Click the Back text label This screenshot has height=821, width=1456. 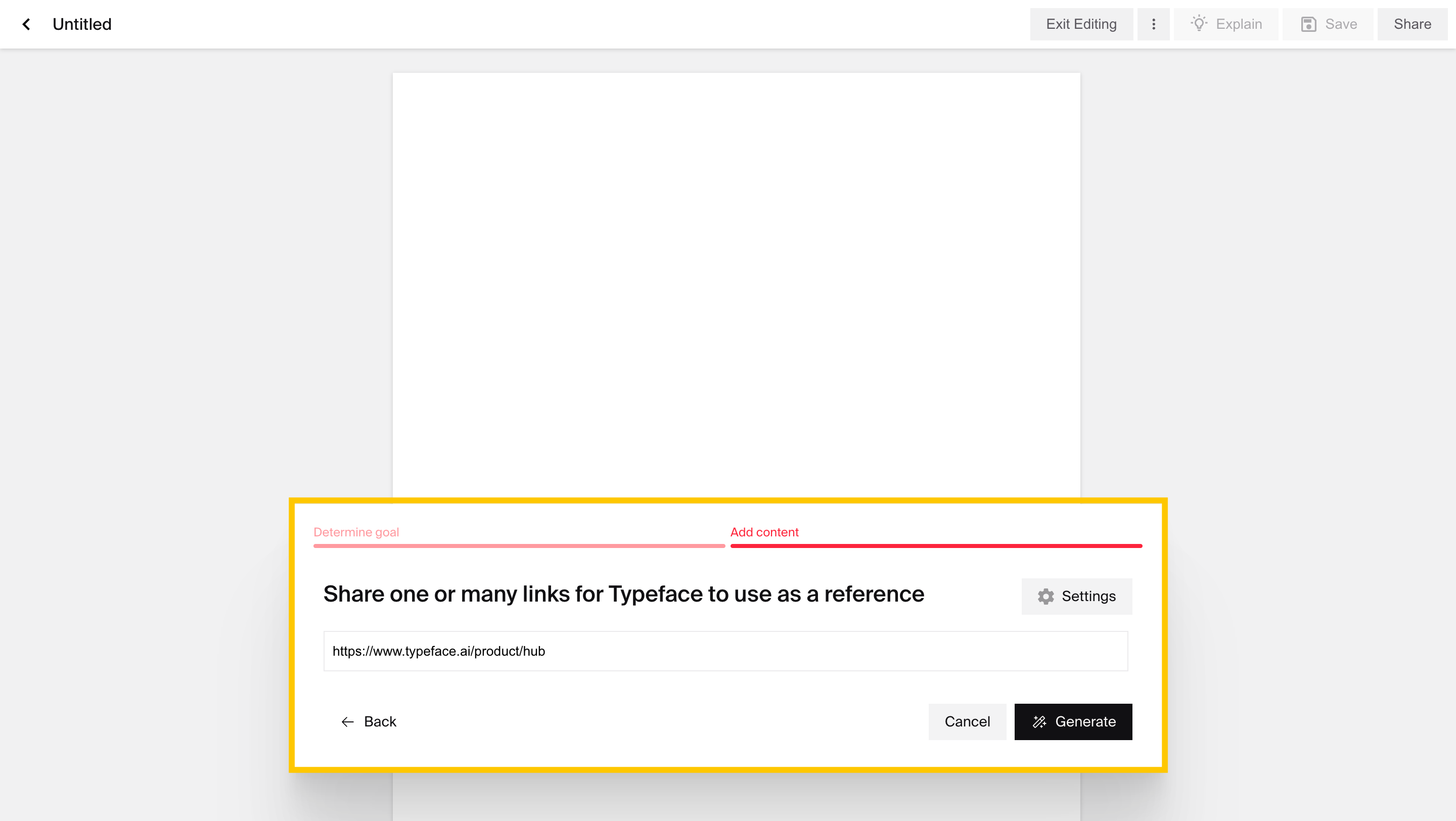380,721
